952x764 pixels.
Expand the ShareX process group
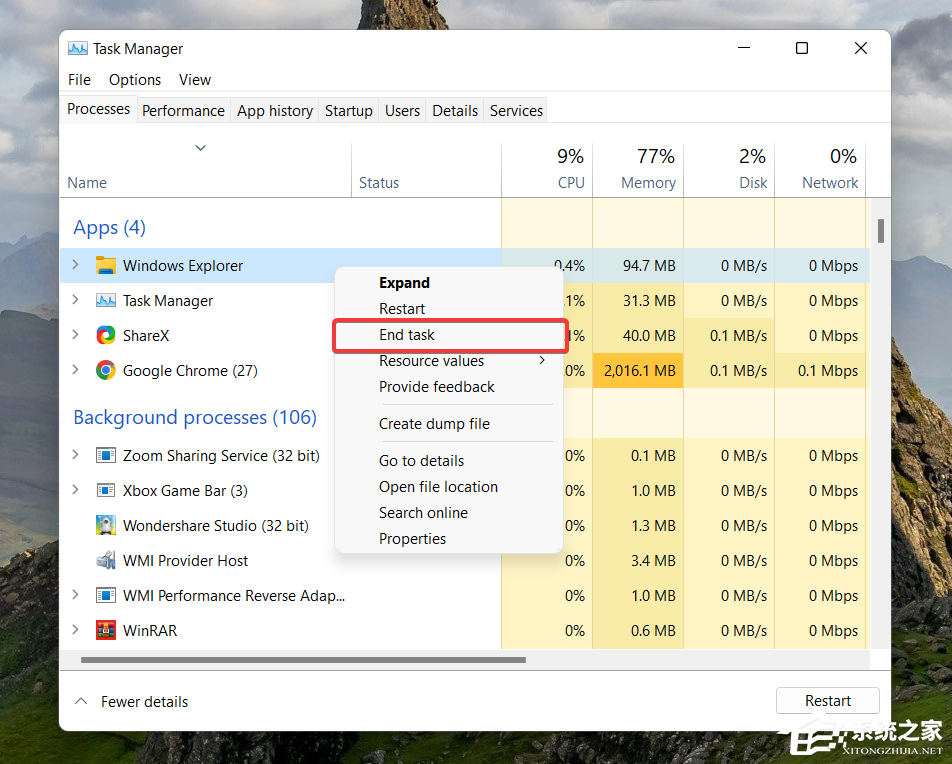(75, 335)
